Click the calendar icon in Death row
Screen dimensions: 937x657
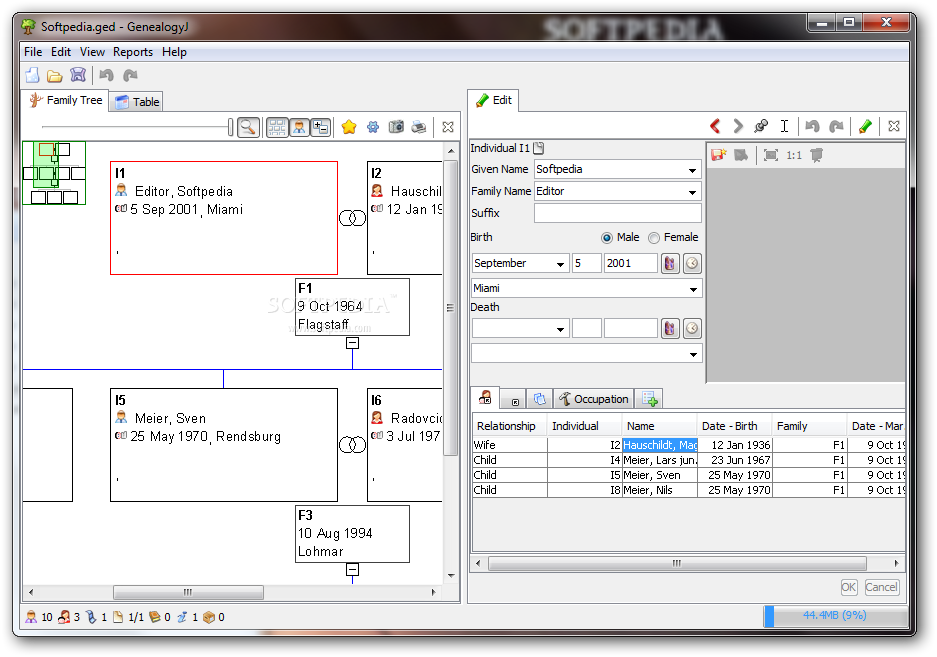pyautogui.click(x=670, y=328)
